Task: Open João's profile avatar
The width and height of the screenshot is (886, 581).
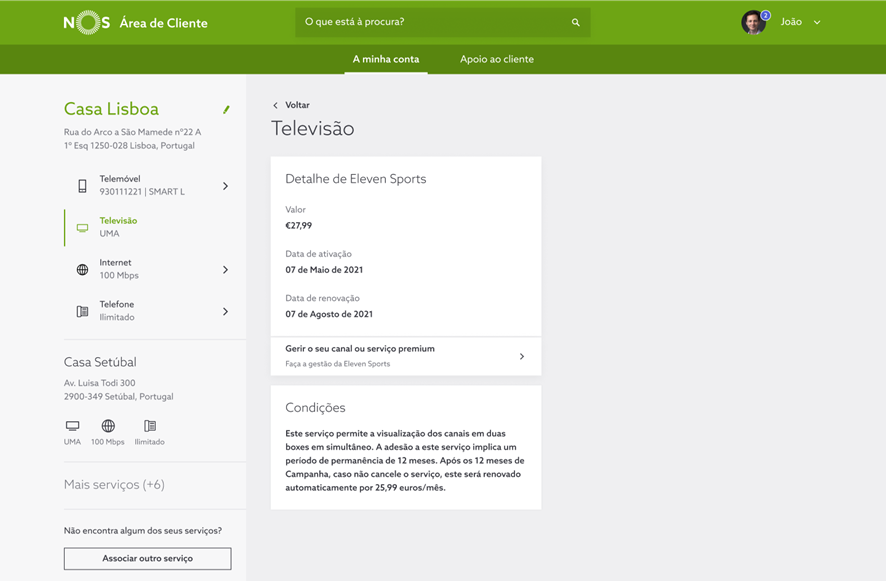Action: tap(754, 23)
